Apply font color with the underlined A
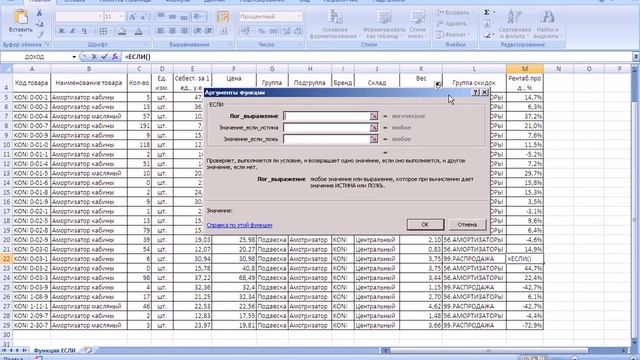Viewport: 640px width, 360px height. tap(139, 31)
